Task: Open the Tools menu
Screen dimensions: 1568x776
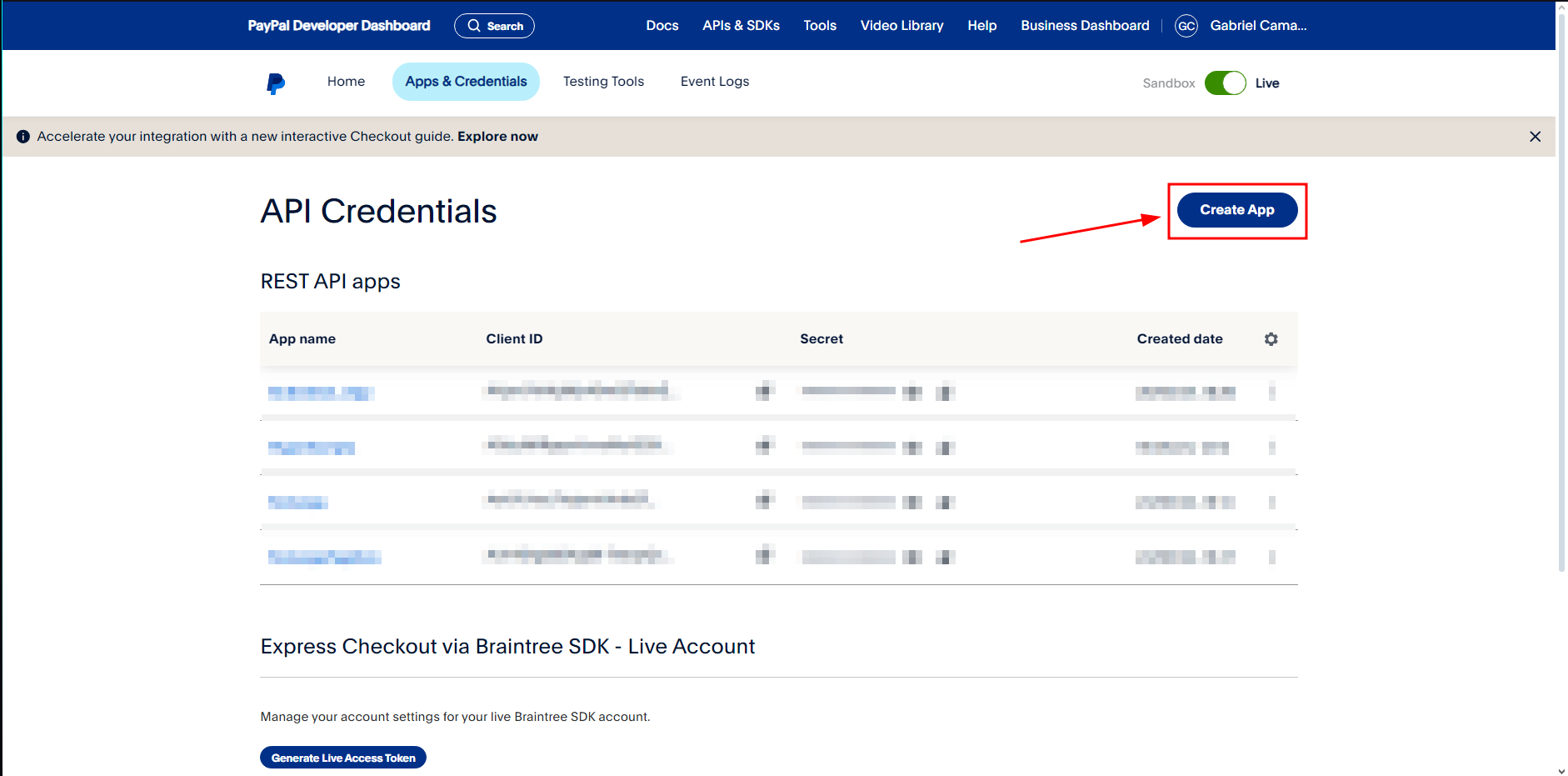Action: [x=820, y=26]
